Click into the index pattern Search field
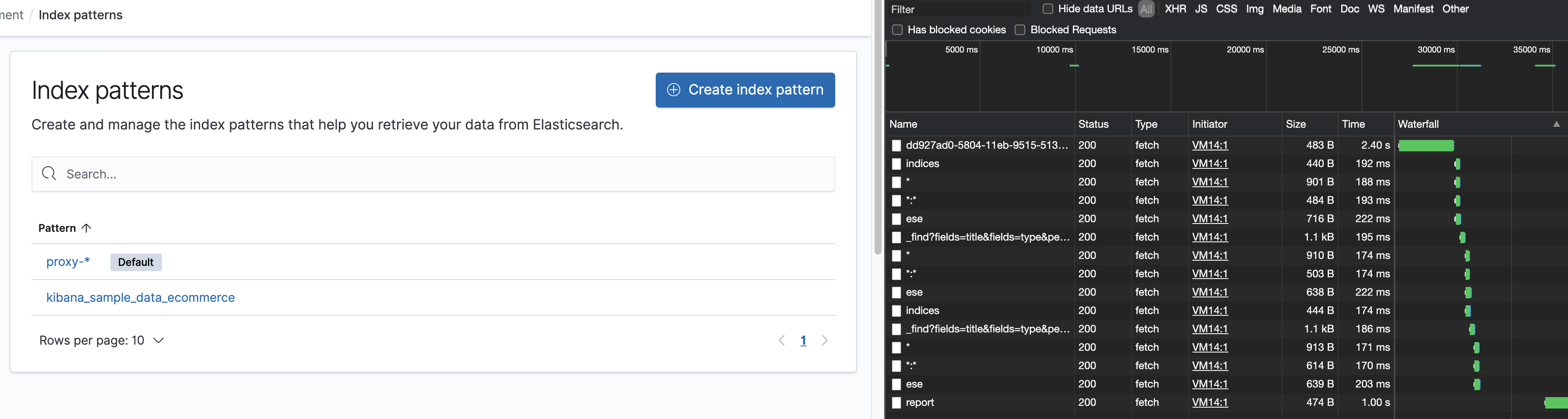Image resolution: width=1568 pixels, height=419 pixels. tap(426, 174)
